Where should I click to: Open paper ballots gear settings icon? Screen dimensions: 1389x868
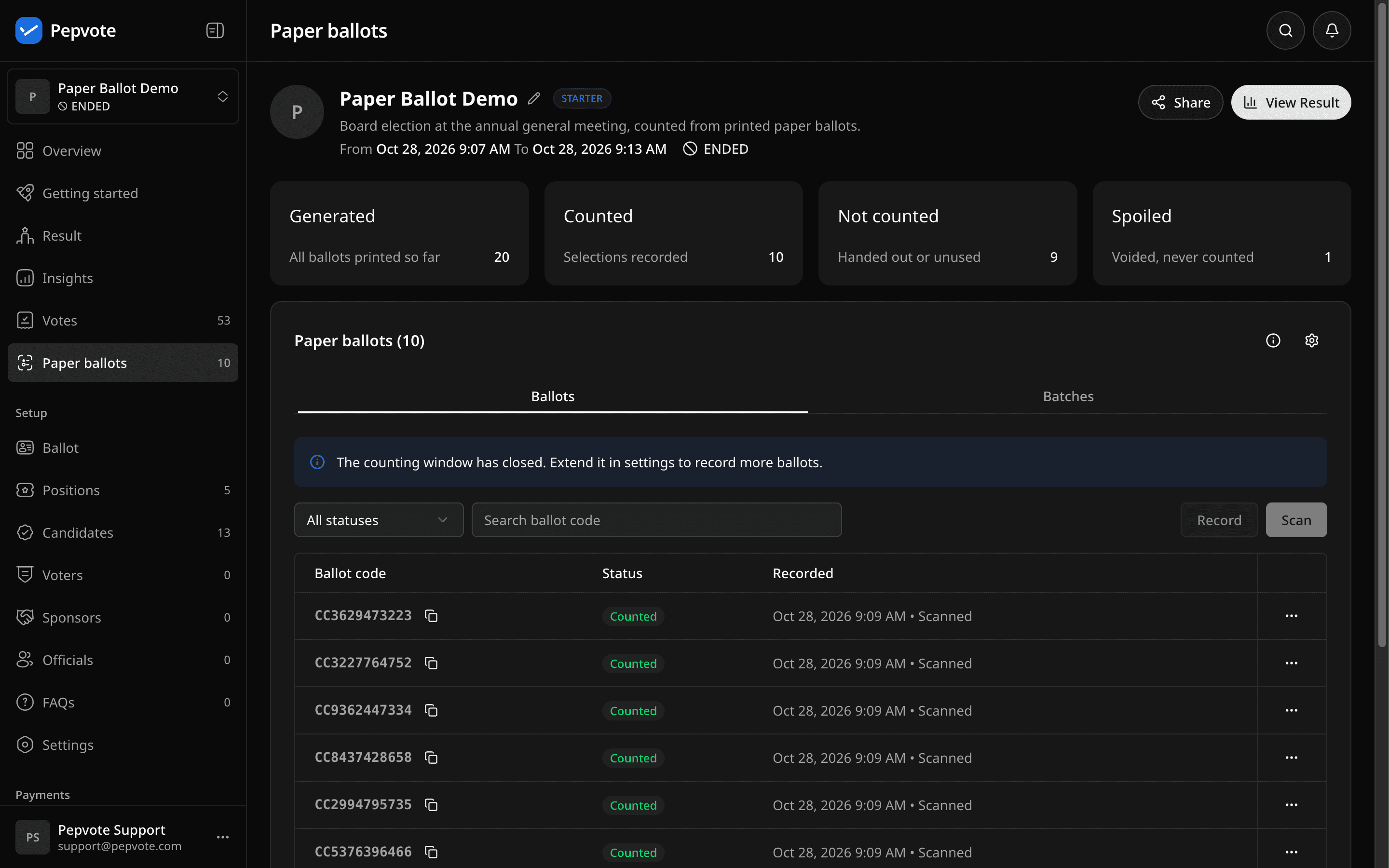(1311, 340)
